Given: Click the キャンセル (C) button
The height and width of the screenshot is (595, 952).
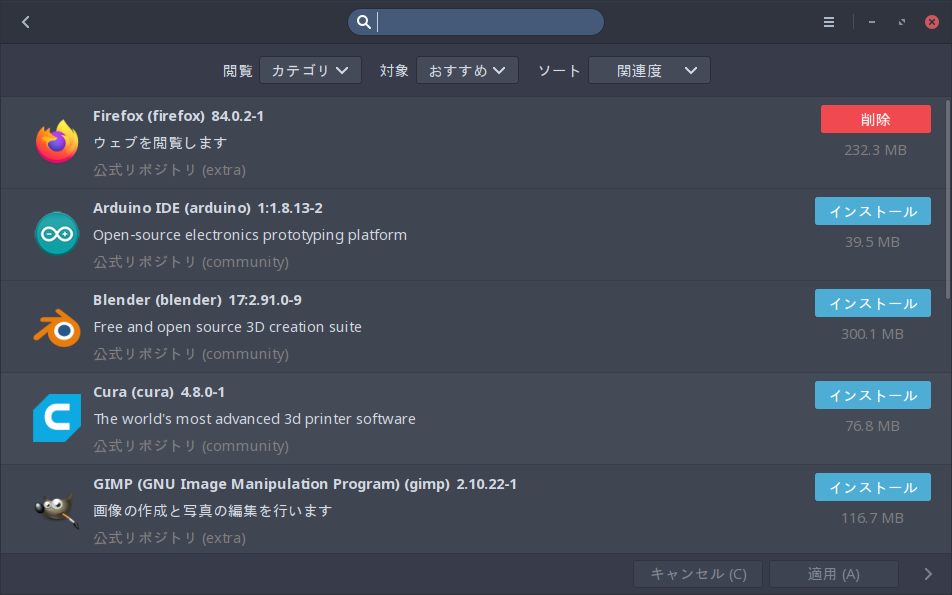Looking at the screenshot, I should pyautogui.click(x=698, y=574).
